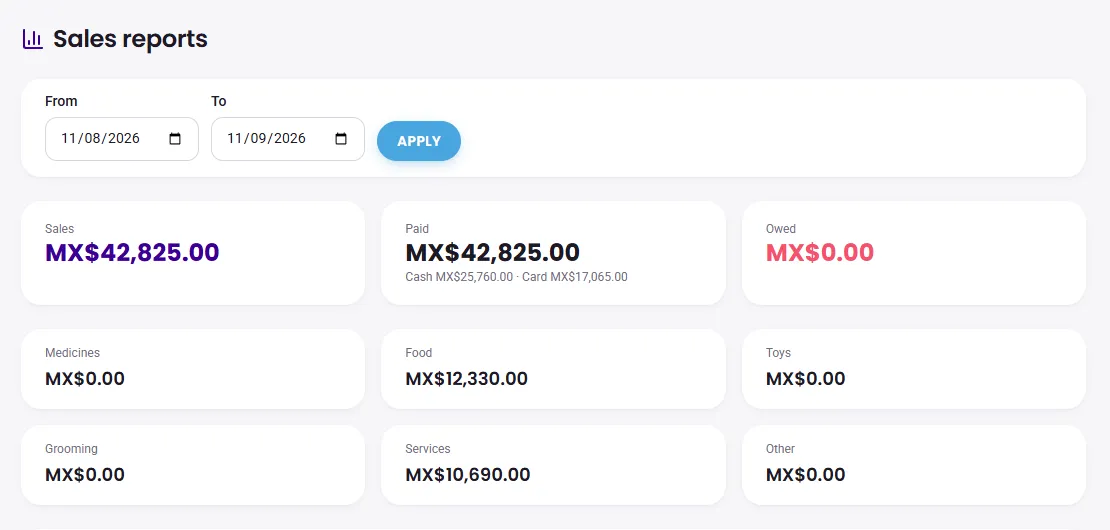The image size is (1110, 530).
Task: Click the From label
Action: [61, 101]
